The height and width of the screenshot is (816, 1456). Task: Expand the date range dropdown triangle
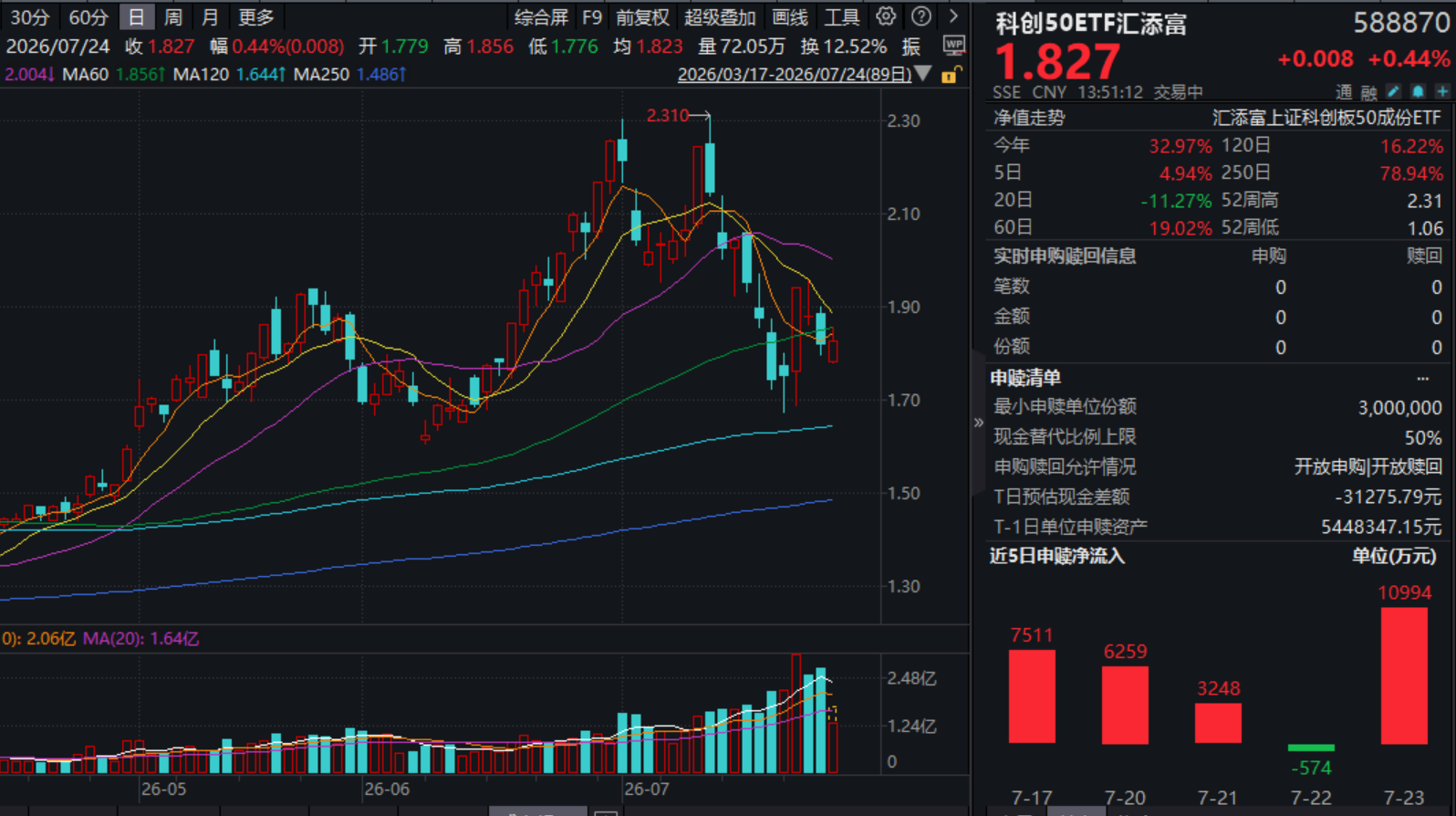pos(923,74)
